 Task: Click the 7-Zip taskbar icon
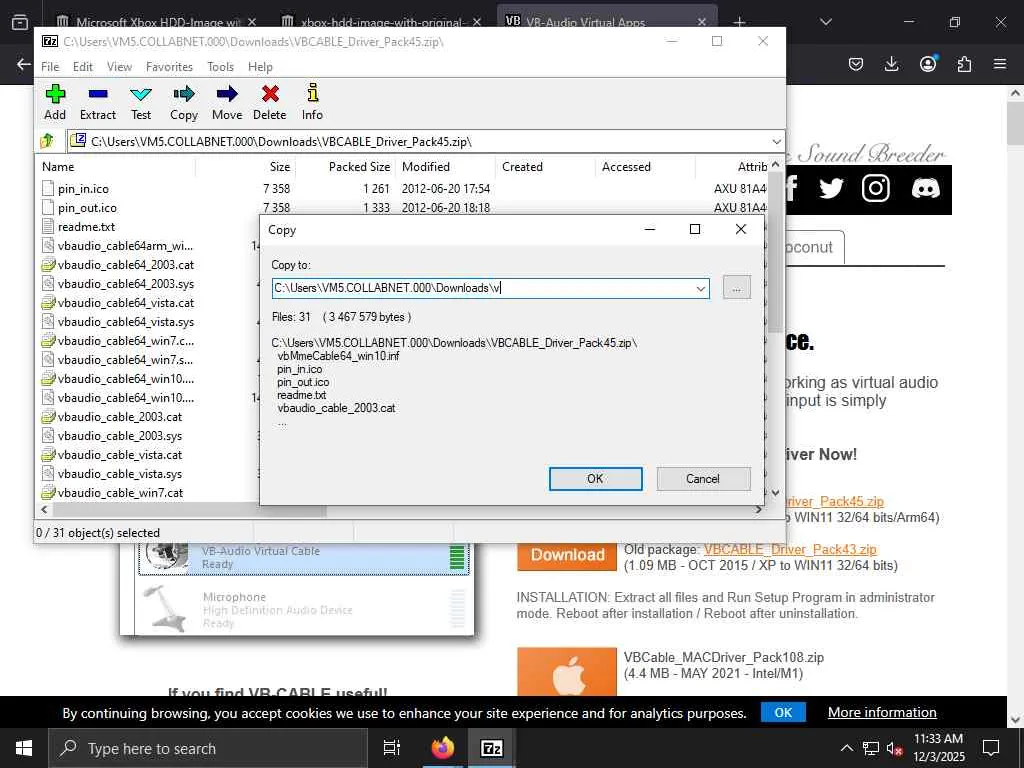[491, 748]
